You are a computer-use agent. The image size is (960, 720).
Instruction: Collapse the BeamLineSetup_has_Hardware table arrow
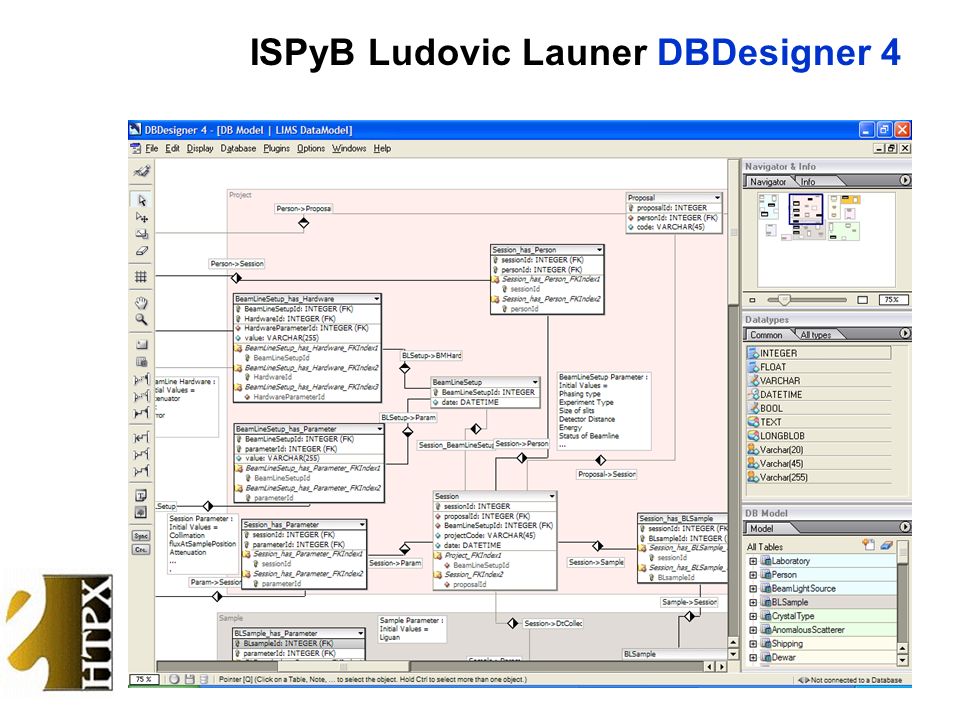[x=377, y=299]
